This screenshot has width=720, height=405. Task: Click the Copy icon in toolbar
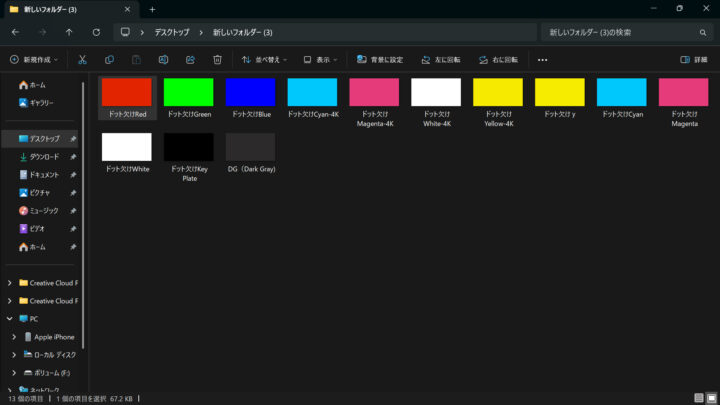pyautogui.click(x=109, y=60)
